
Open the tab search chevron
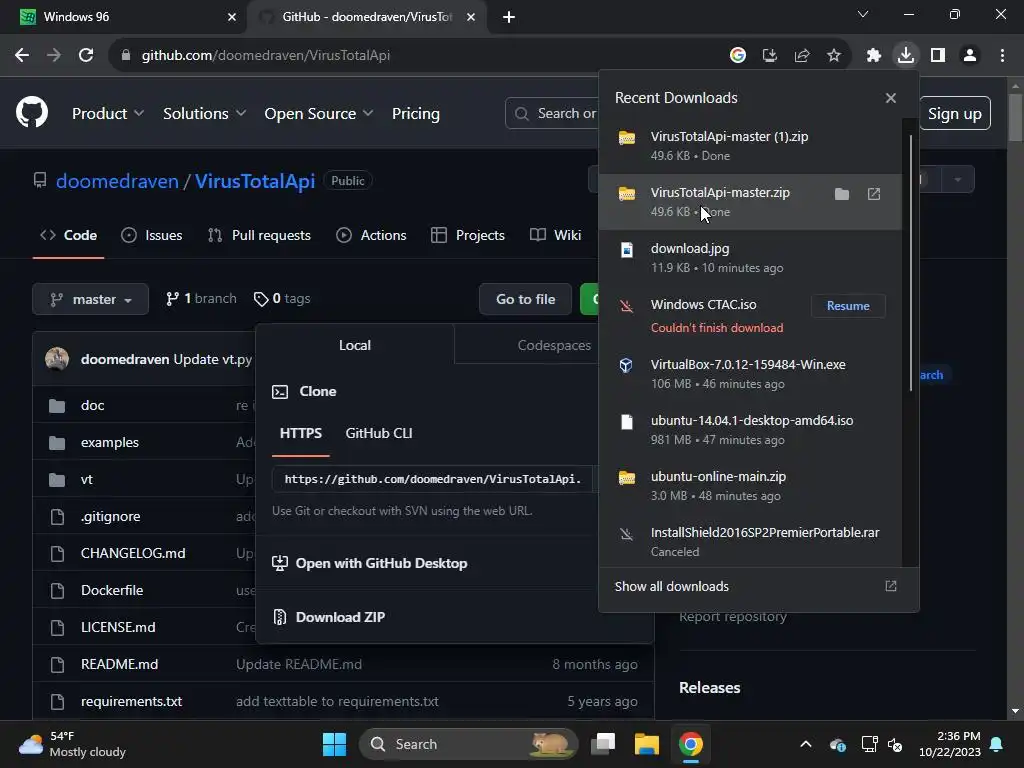click(863, 14)
